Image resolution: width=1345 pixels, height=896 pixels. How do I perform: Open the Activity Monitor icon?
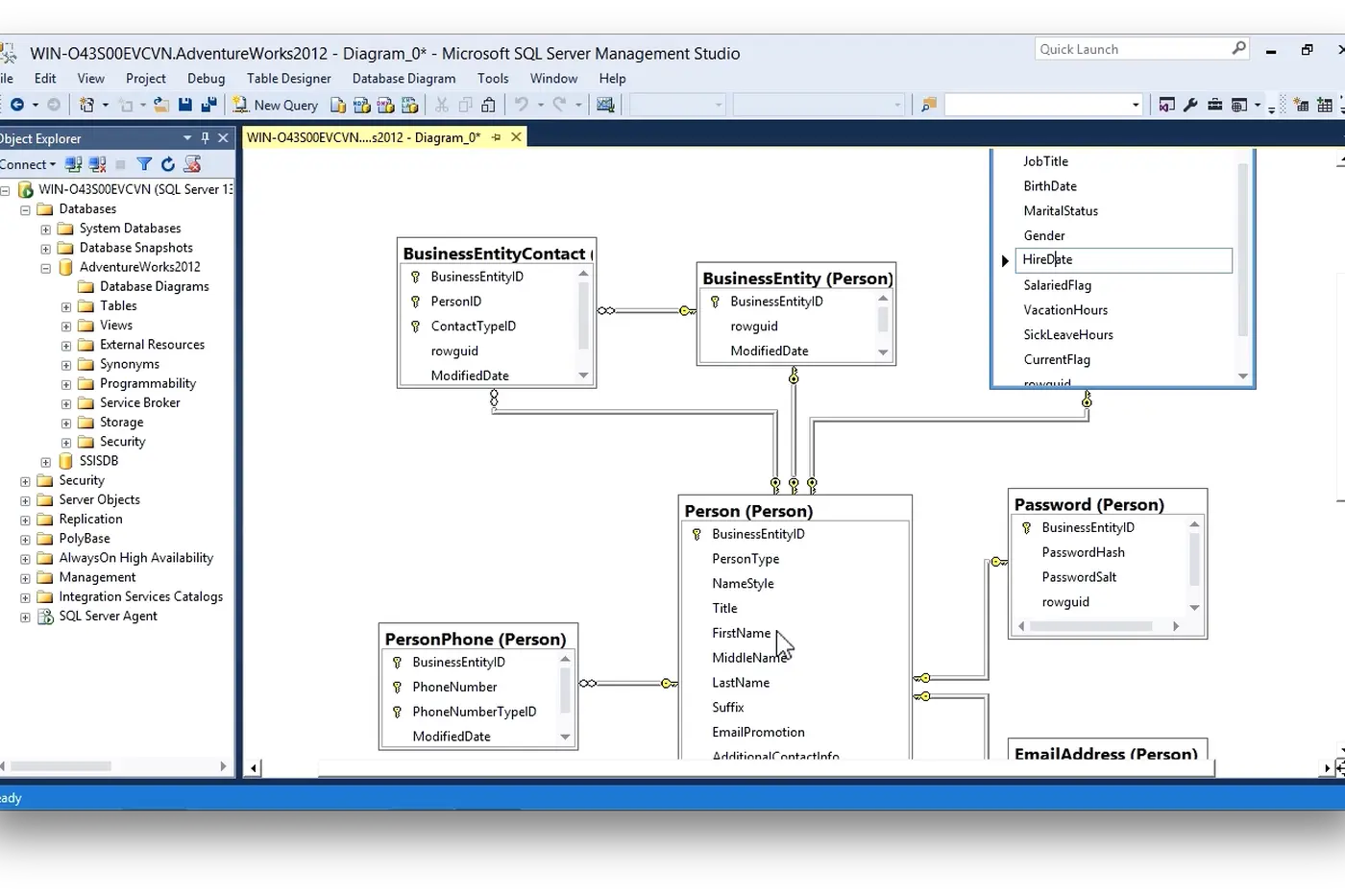[605, 105]
